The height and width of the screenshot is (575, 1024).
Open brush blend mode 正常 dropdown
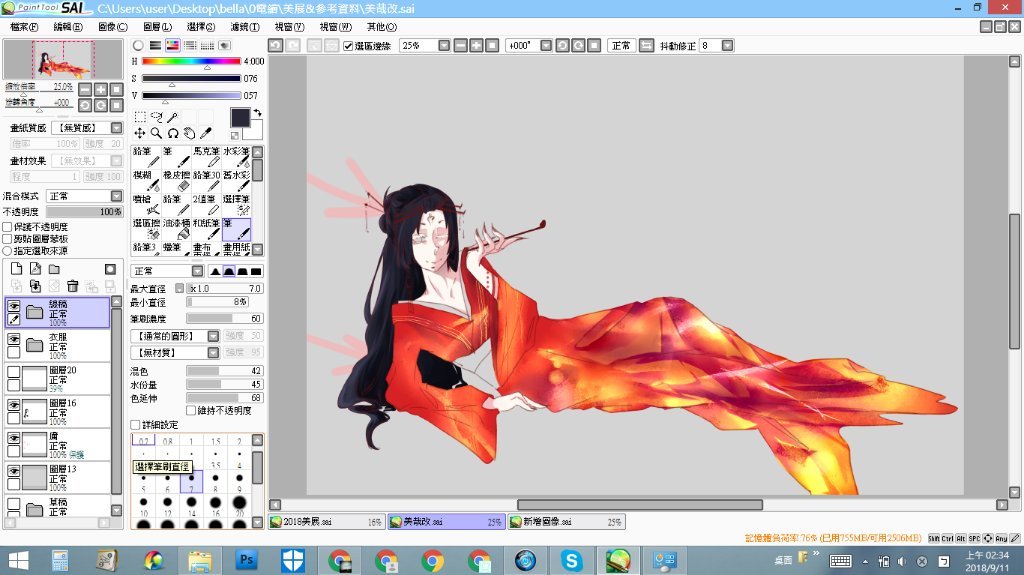pyautogui.click(x=197, y=271)
